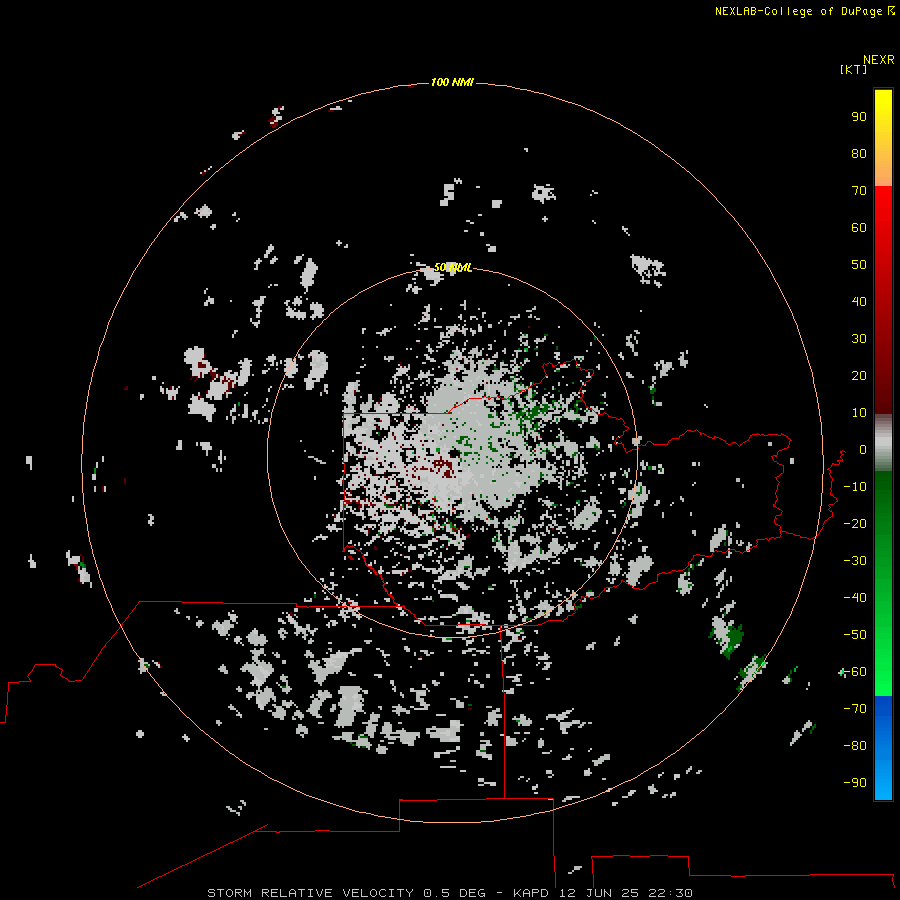Click the [KT] units label
Image resolution: width=900 pixels, height=900 pixels.
[x=854, y=69]
